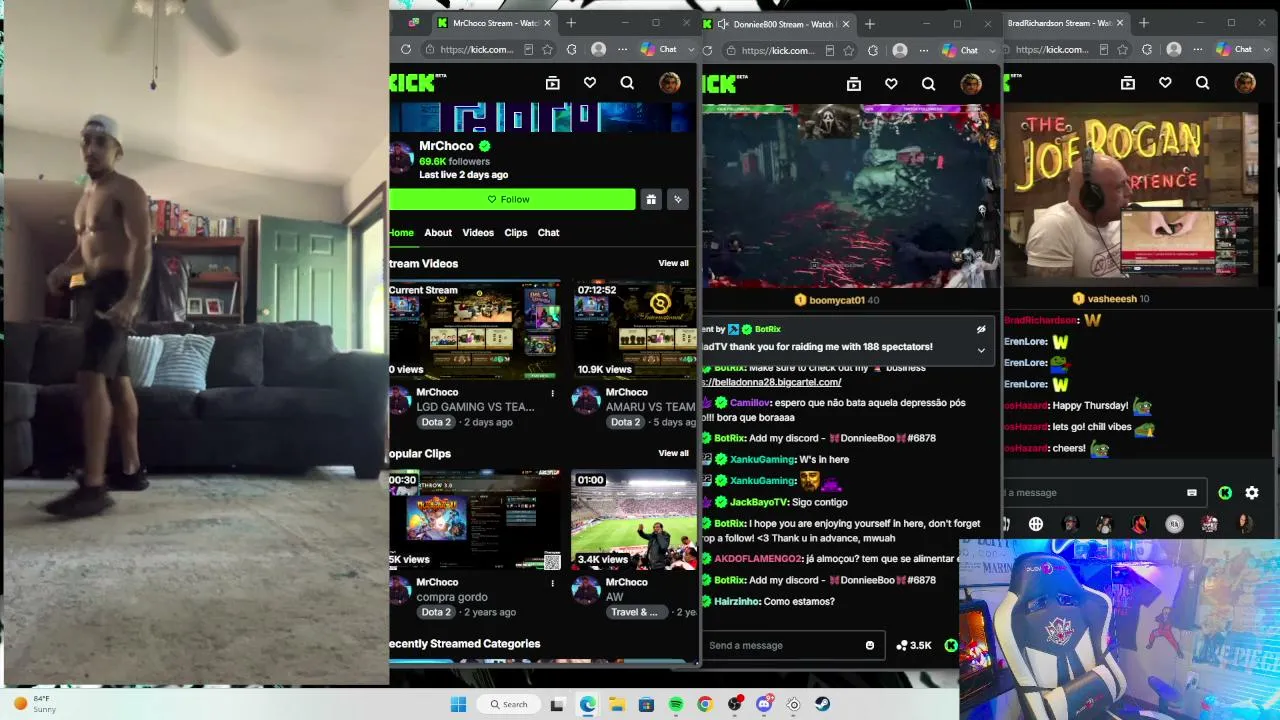
Task: Open browser menu ellipsis in MrChoco window
Action: tap(623, 49)
